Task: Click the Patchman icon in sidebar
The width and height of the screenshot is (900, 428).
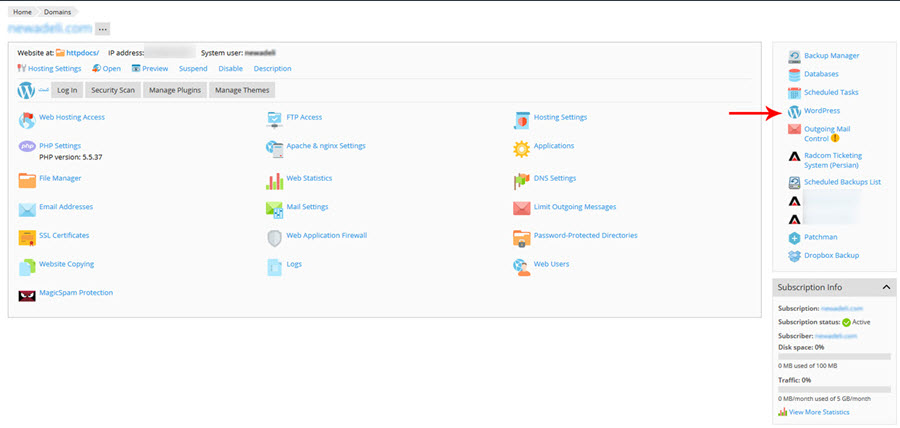Action: click(x=794, y=238)
